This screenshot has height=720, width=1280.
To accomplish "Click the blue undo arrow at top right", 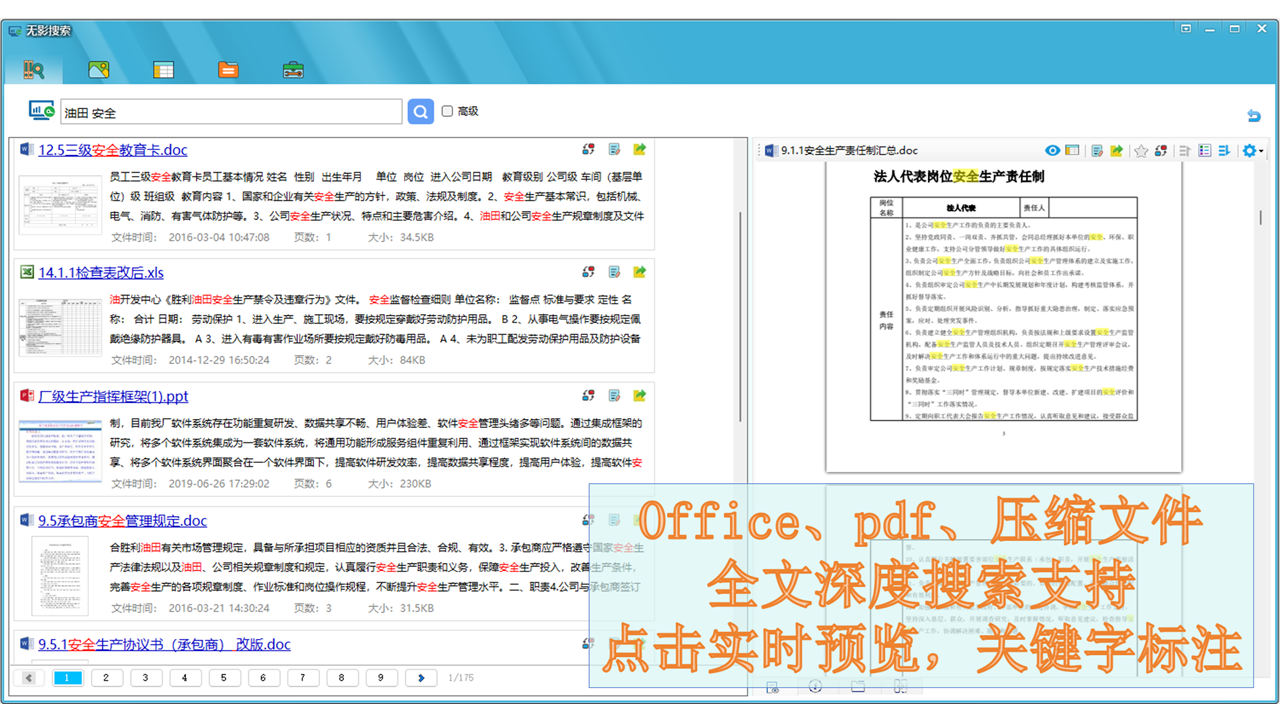I will pyautogui.click(x=1253, y=116).
